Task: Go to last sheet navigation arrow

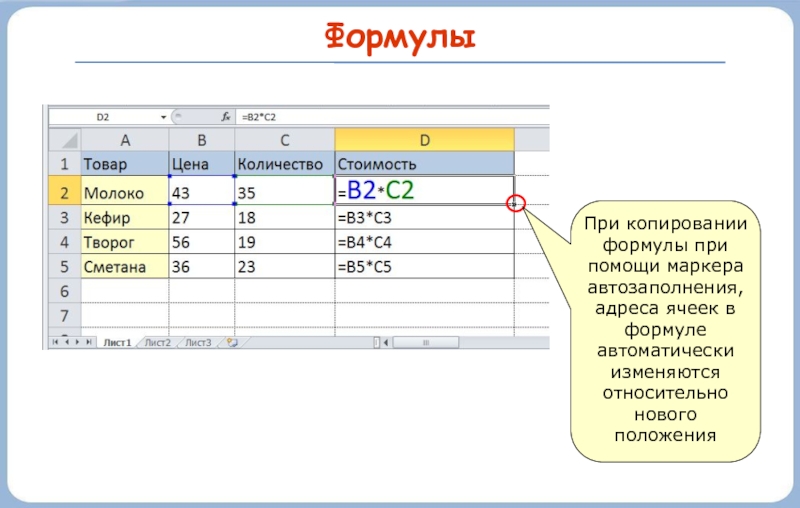Action: click(x=91, y=342)
